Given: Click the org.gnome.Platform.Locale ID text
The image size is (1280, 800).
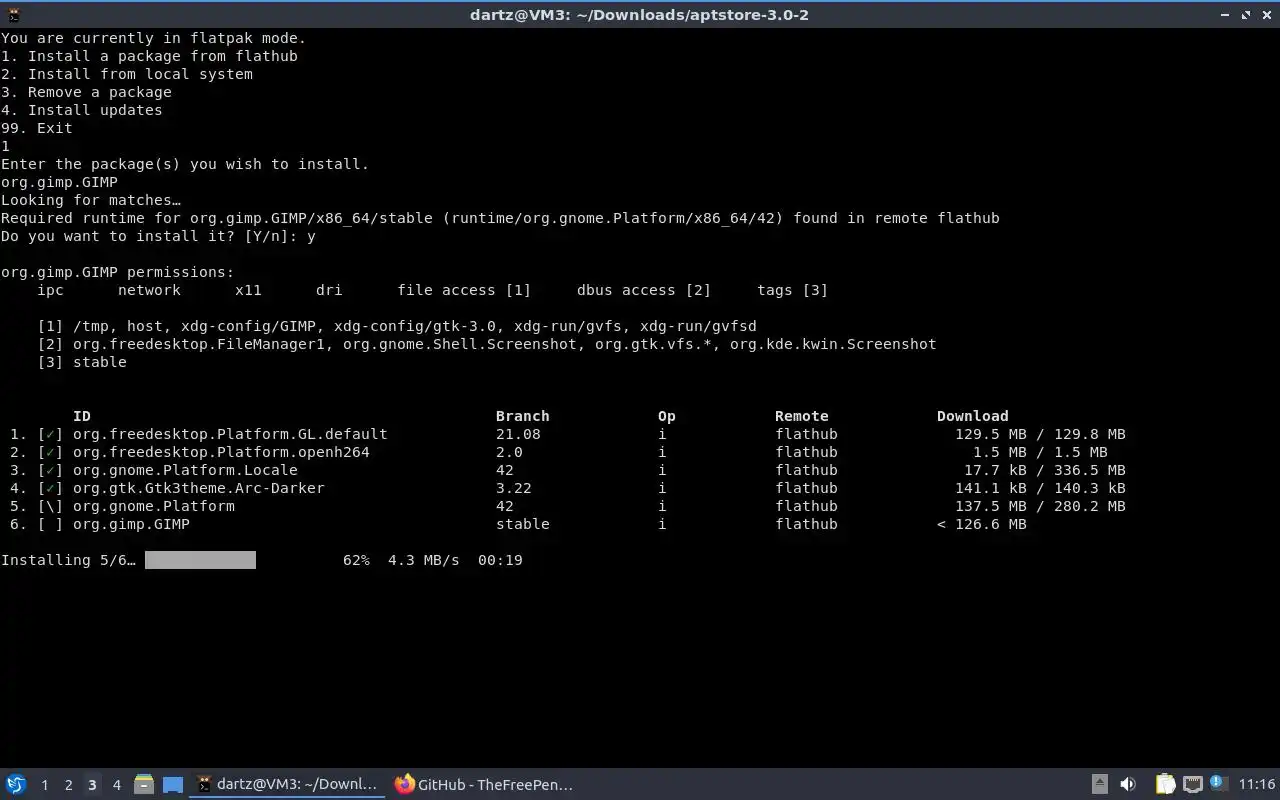Looking at the screenshot, I should [x=185, y=470].
